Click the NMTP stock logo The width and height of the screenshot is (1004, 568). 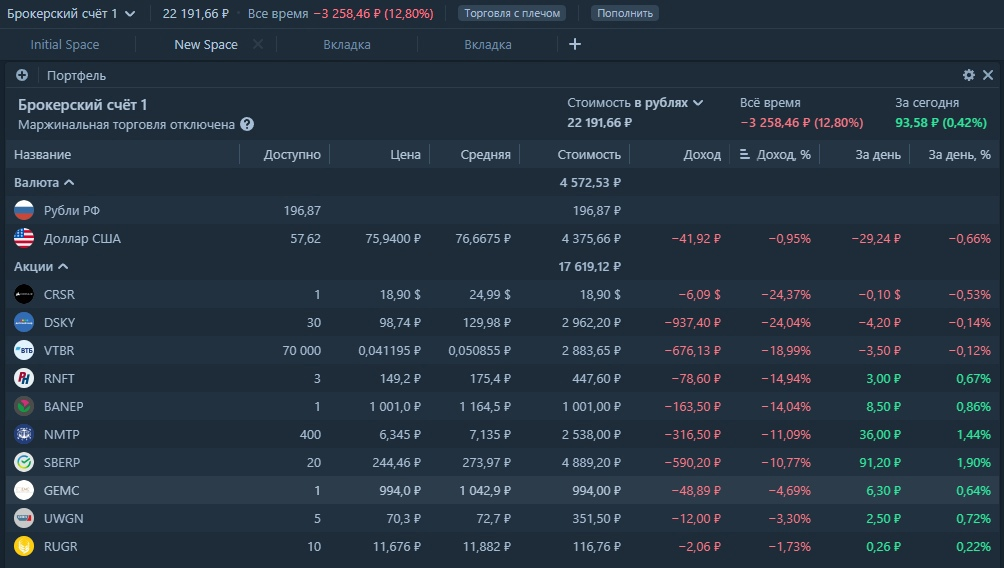(24, 434)
